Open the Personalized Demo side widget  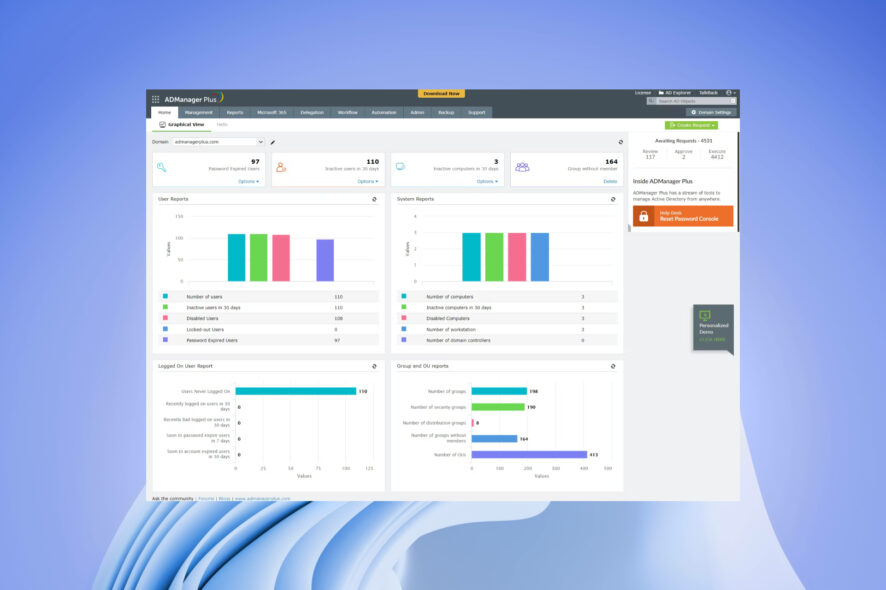[713, 328]
